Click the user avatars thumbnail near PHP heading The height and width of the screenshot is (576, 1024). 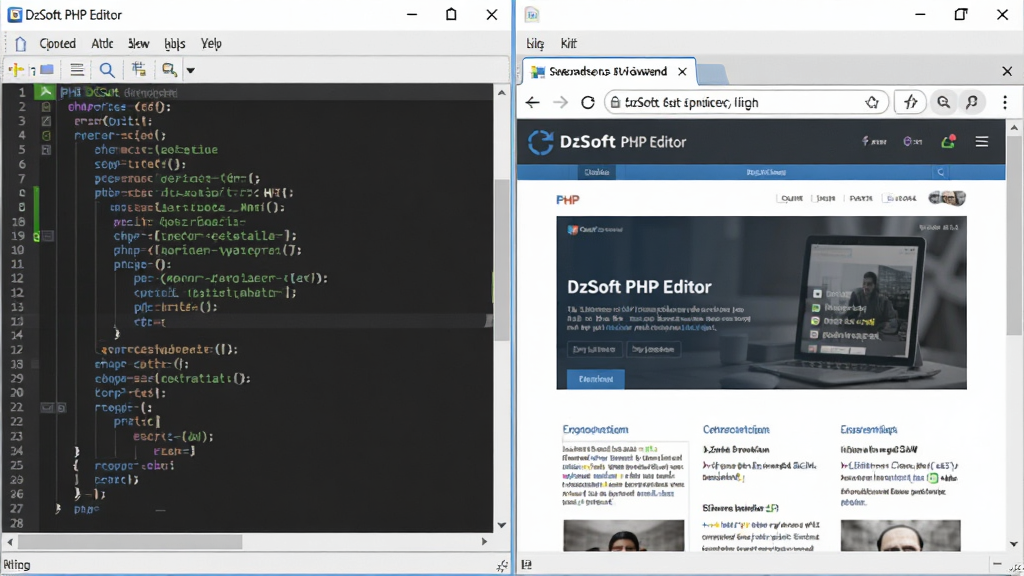click(946, 198)
